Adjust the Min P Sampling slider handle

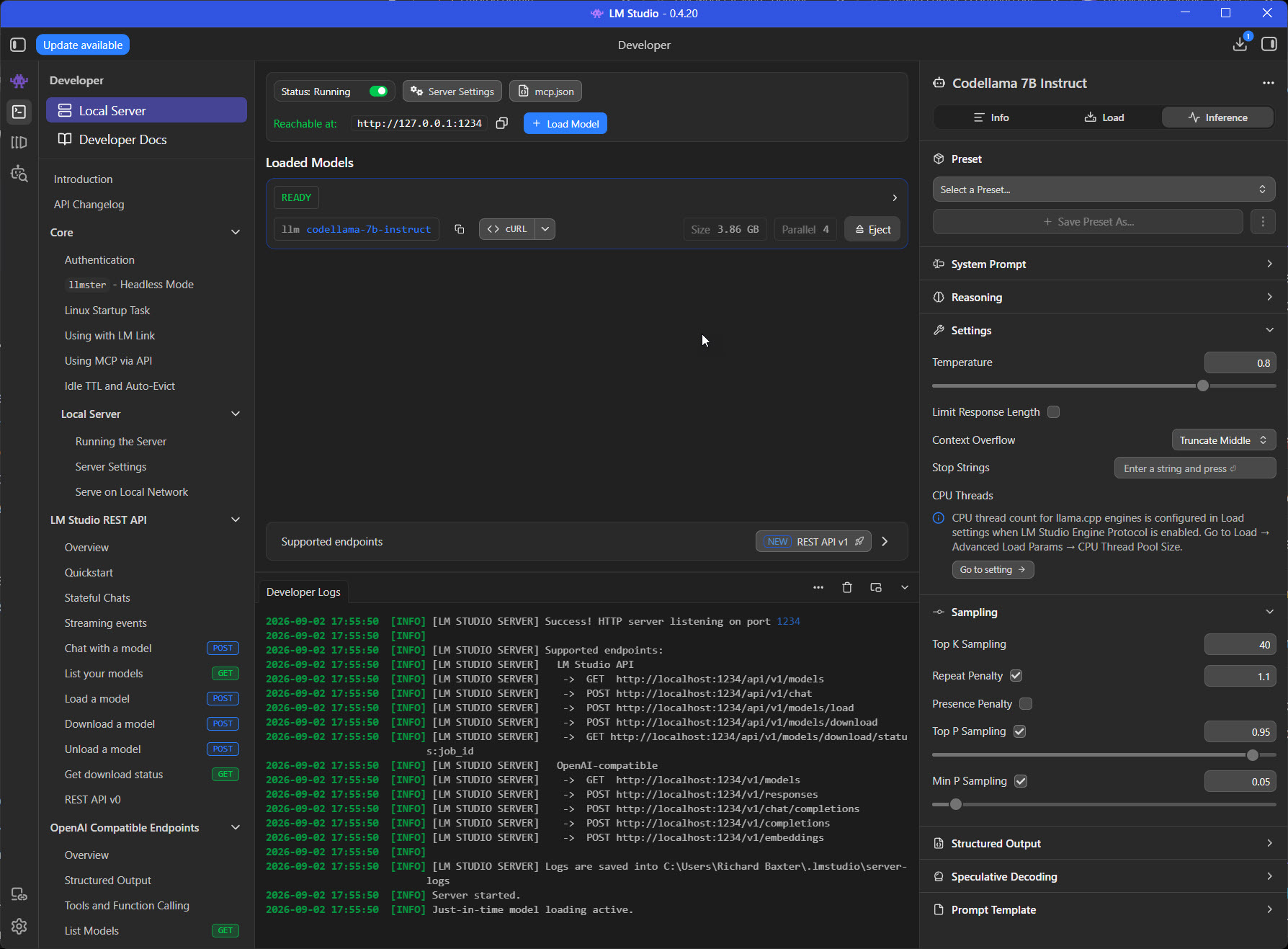tap(956, 804)
